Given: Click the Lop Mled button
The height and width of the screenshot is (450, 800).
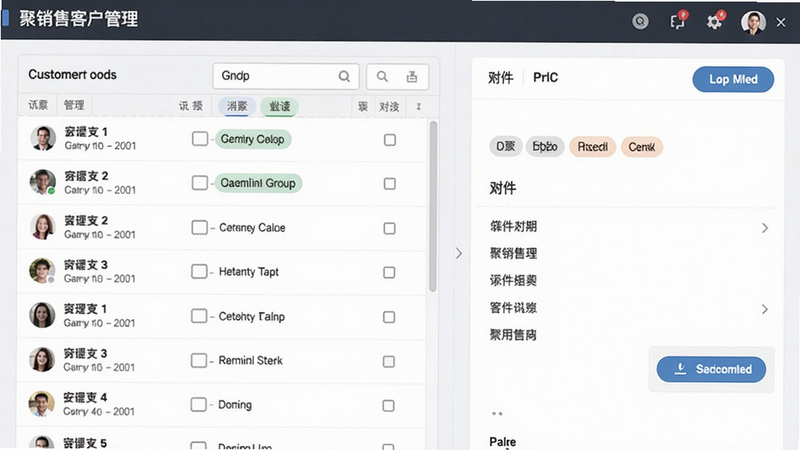Looking at the screenshot, I should (733, 80).
